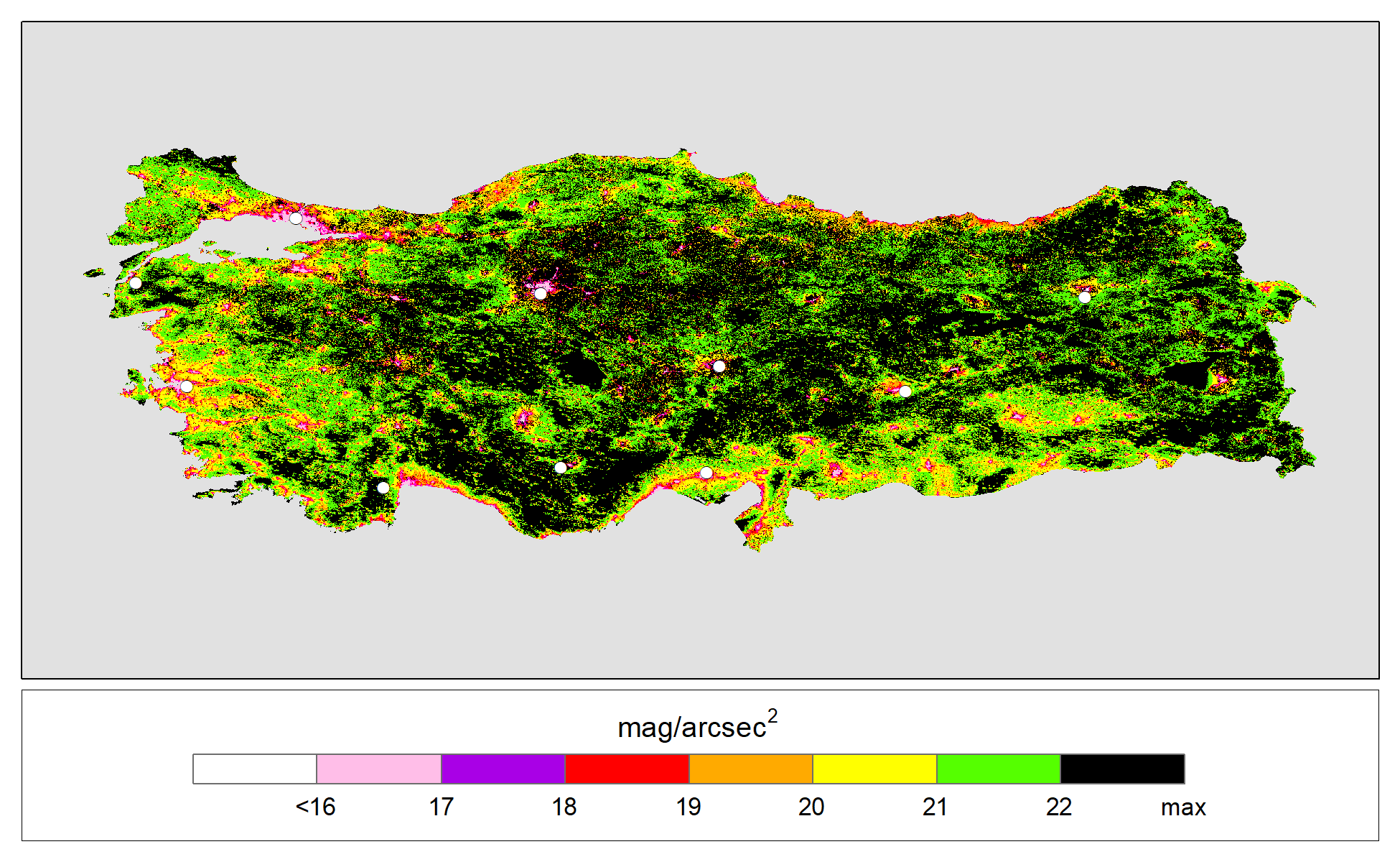Click the yellow legend color box
This screenshot has width=1400, height=862.
(x=874, y=769)
